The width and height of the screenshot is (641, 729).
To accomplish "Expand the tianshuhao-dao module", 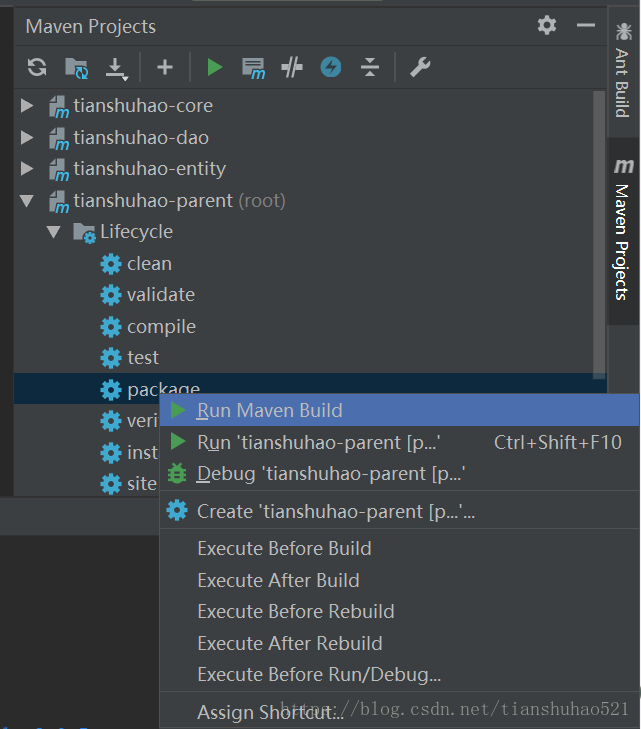I will (x=27, y=137).
